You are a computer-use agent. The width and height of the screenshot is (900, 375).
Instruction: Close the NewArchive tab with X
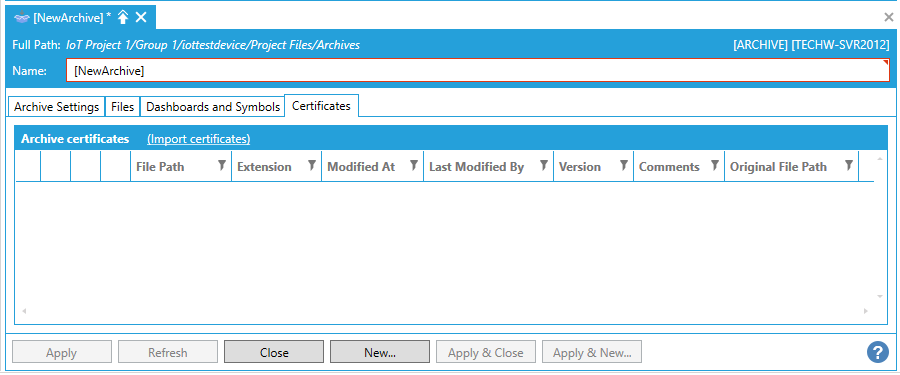click(x=141, y=18)
